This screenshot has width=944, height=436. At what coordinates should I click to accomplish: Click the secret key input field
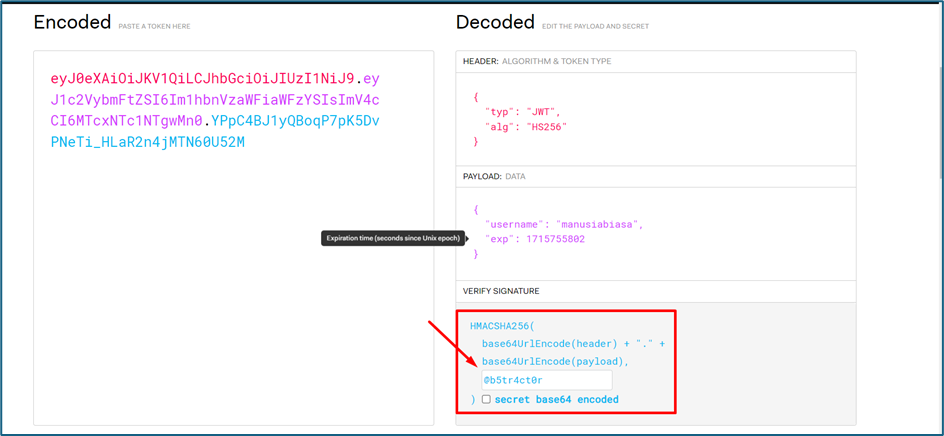pos(547,381)
